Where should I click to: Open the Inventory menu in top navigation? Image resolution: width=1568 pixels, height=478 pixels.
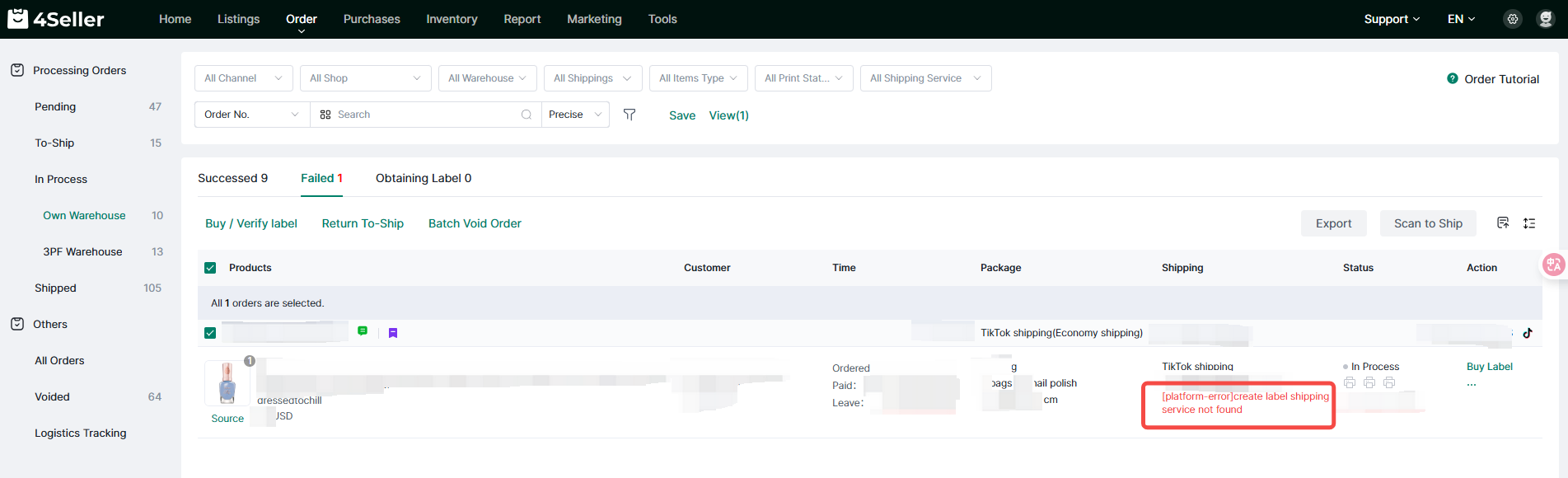coord(452,19)
